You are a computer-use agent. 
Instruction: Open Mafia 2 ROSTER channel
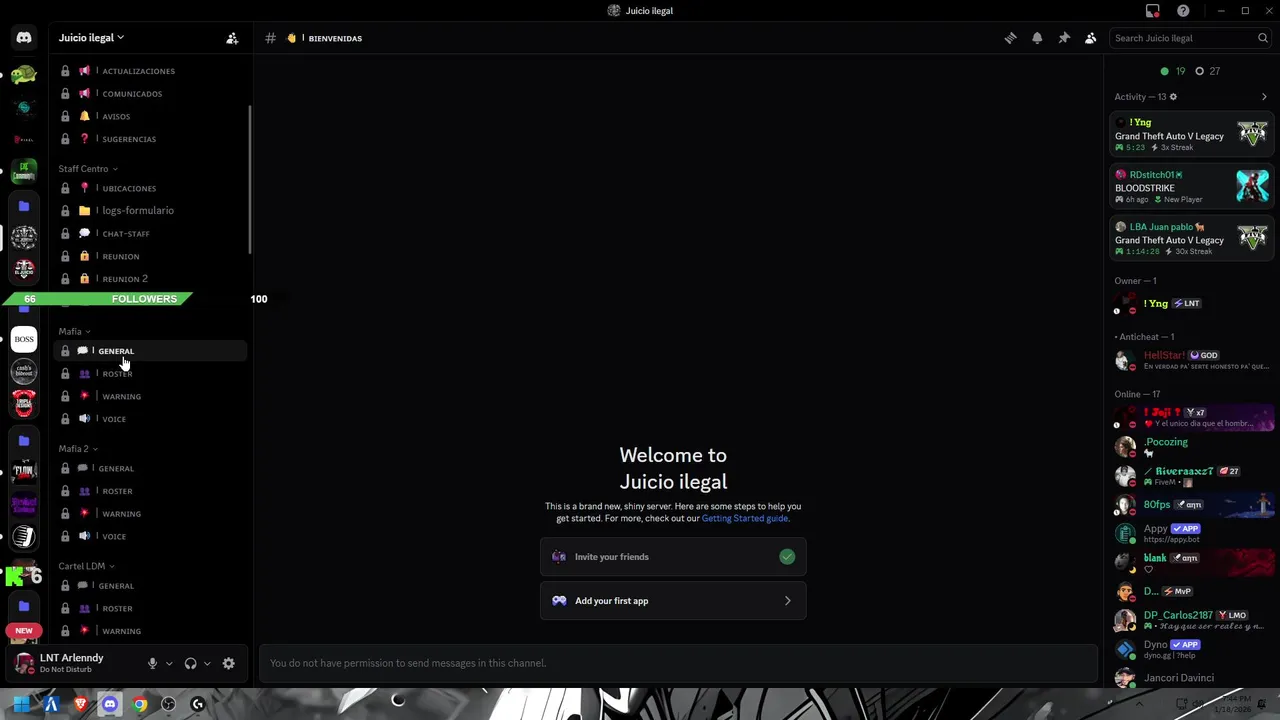150,491
